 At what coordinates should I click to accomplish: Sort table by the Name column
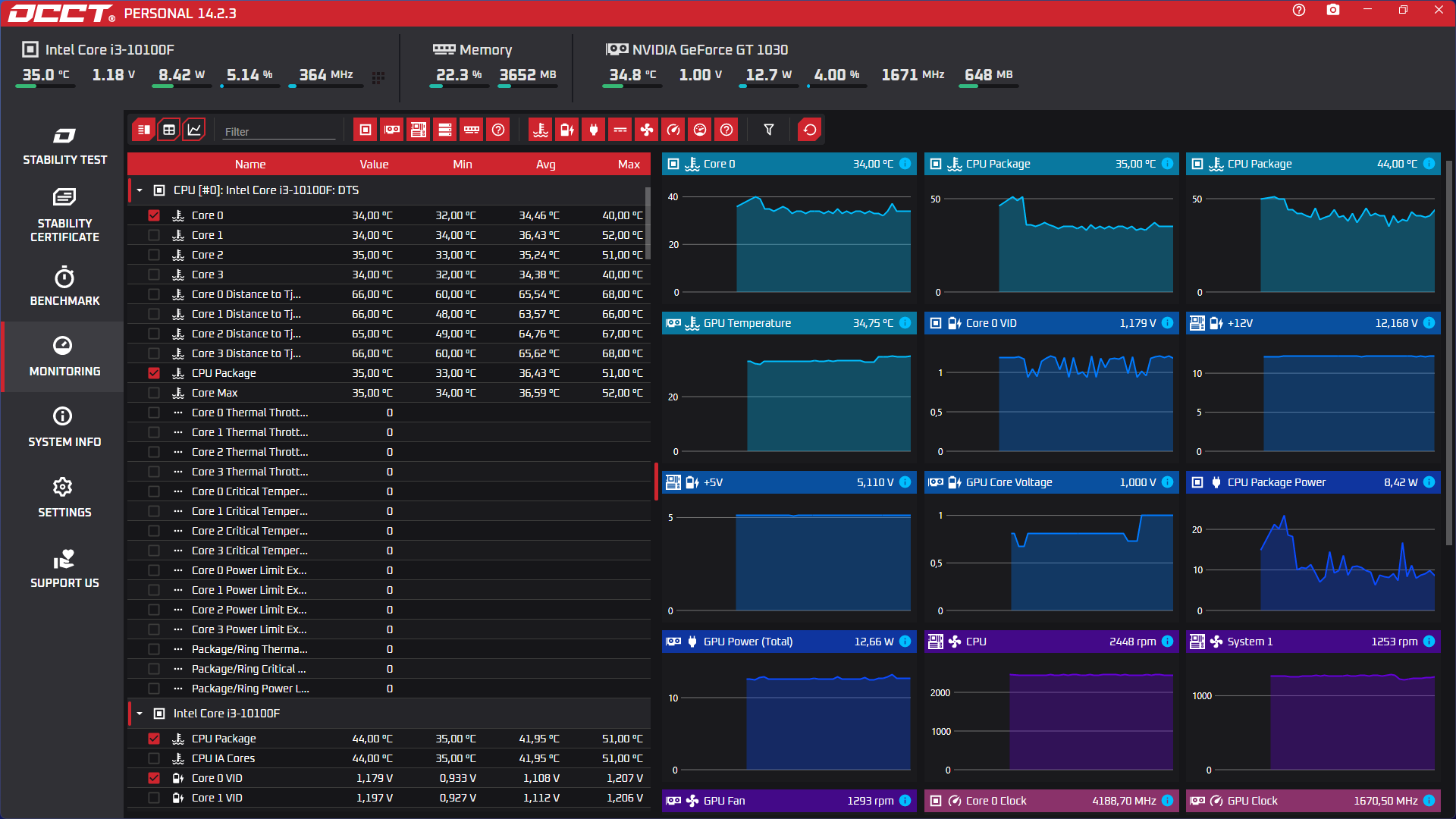coord(250,165)
